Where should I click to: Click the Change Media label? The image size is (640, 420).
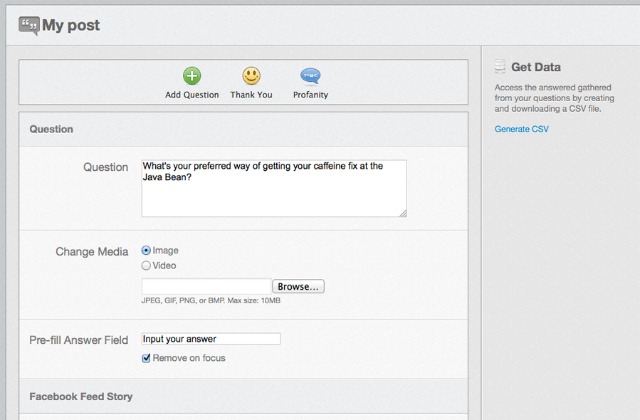point(92,252)
